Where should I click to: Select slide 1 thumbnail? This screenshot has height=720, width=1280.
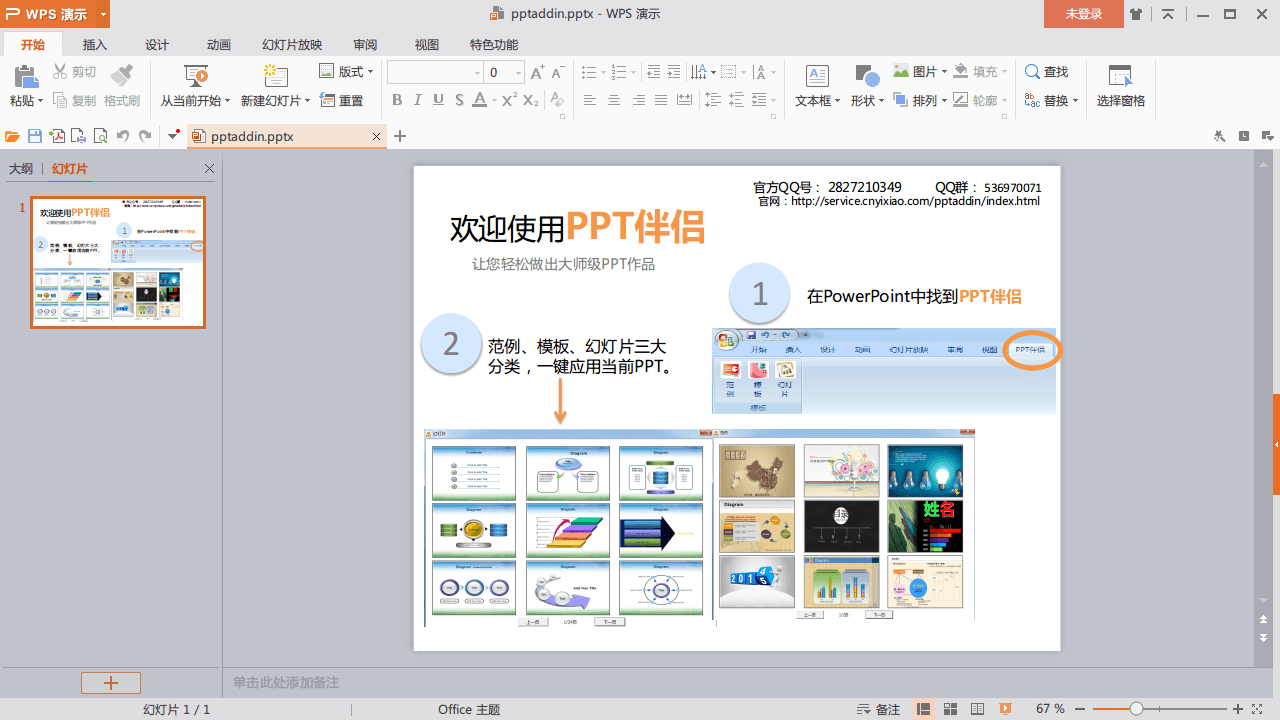[x=118, y=262]
